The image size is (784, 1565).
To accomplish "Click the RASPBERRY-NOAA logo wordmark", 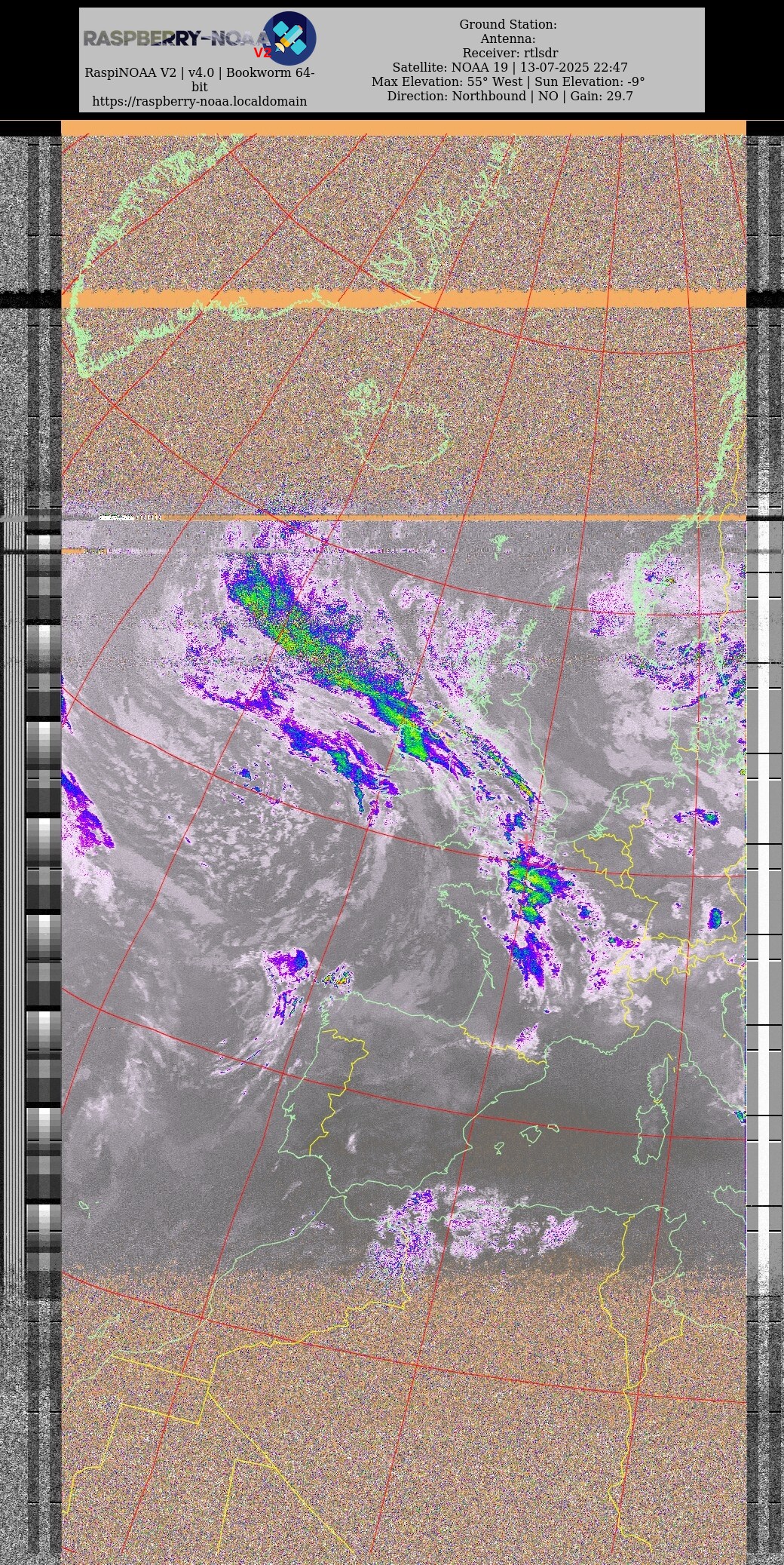I will coord(176,39).
